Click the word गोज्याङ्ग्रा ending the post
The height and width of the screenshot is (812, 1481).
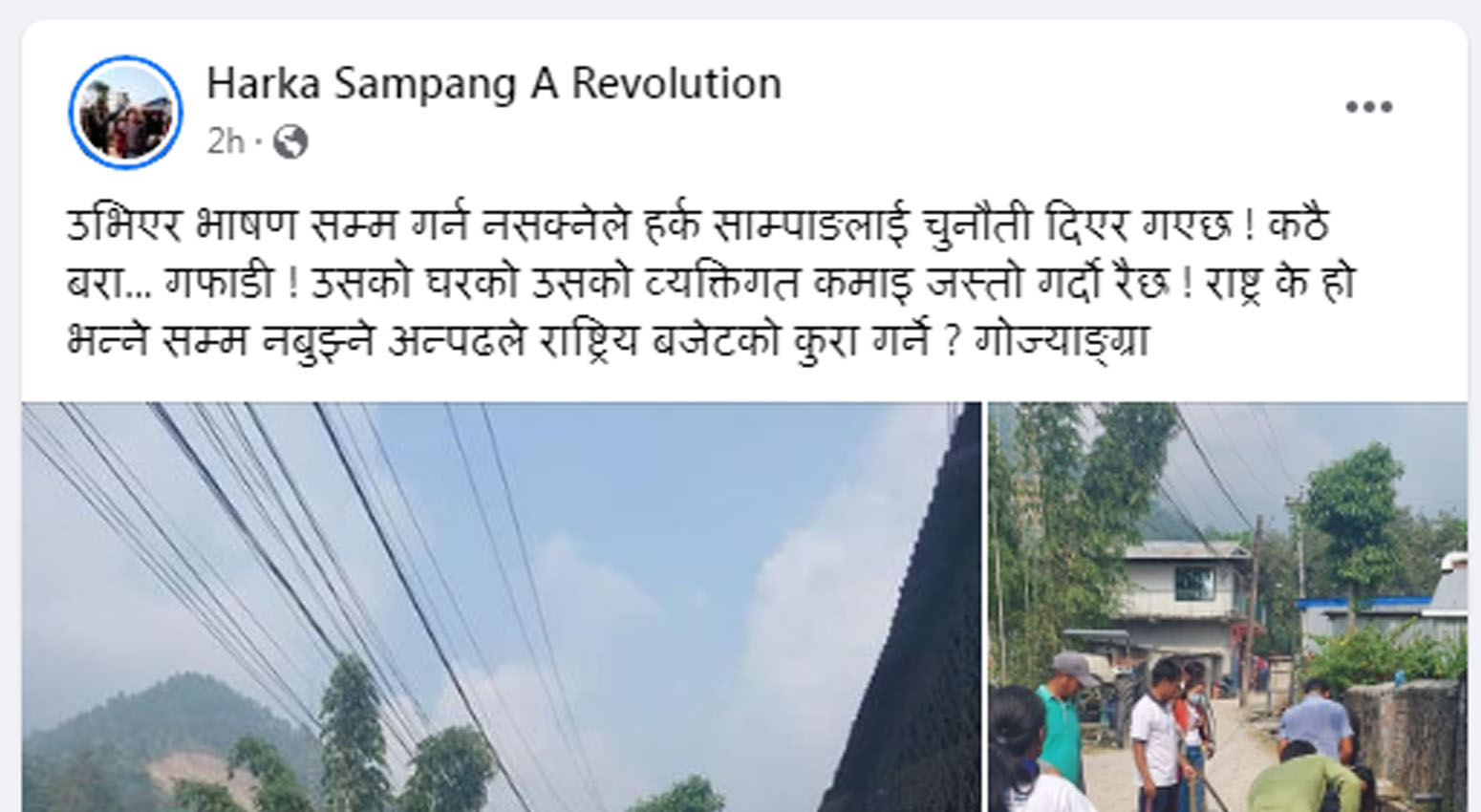tap(1061, 341)
